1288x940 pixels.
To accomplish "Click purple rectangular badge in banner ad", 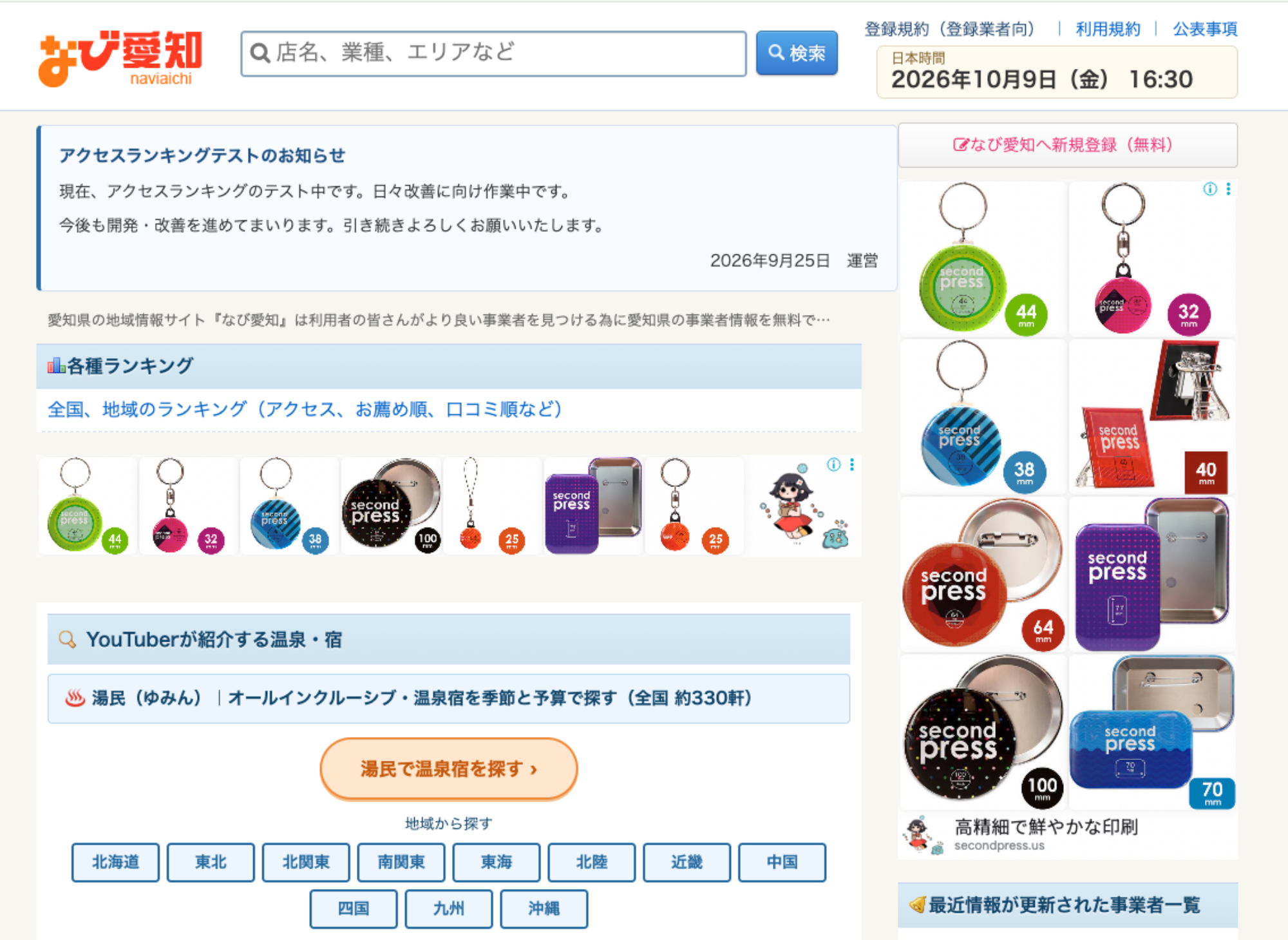I will [594, 506].
